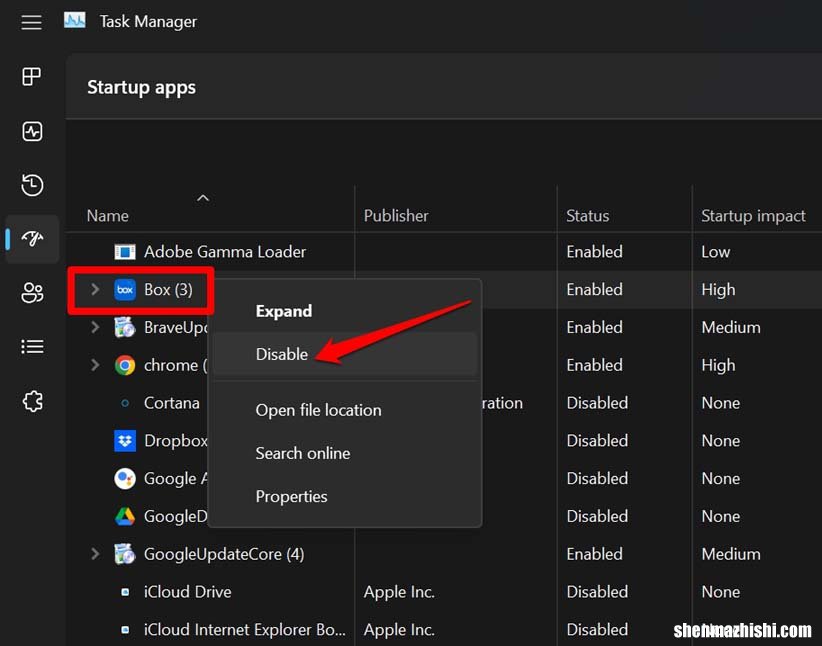Expand the chrome group chevron
The height and width of the screenshot is (646, 822).
click(96, 366)
